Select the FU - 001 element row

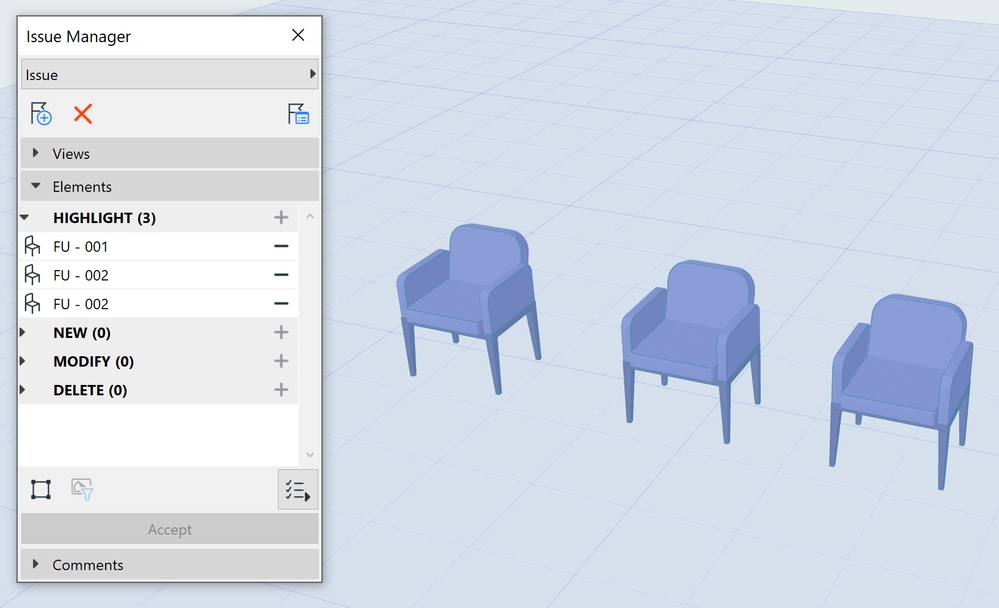(158, 246)
